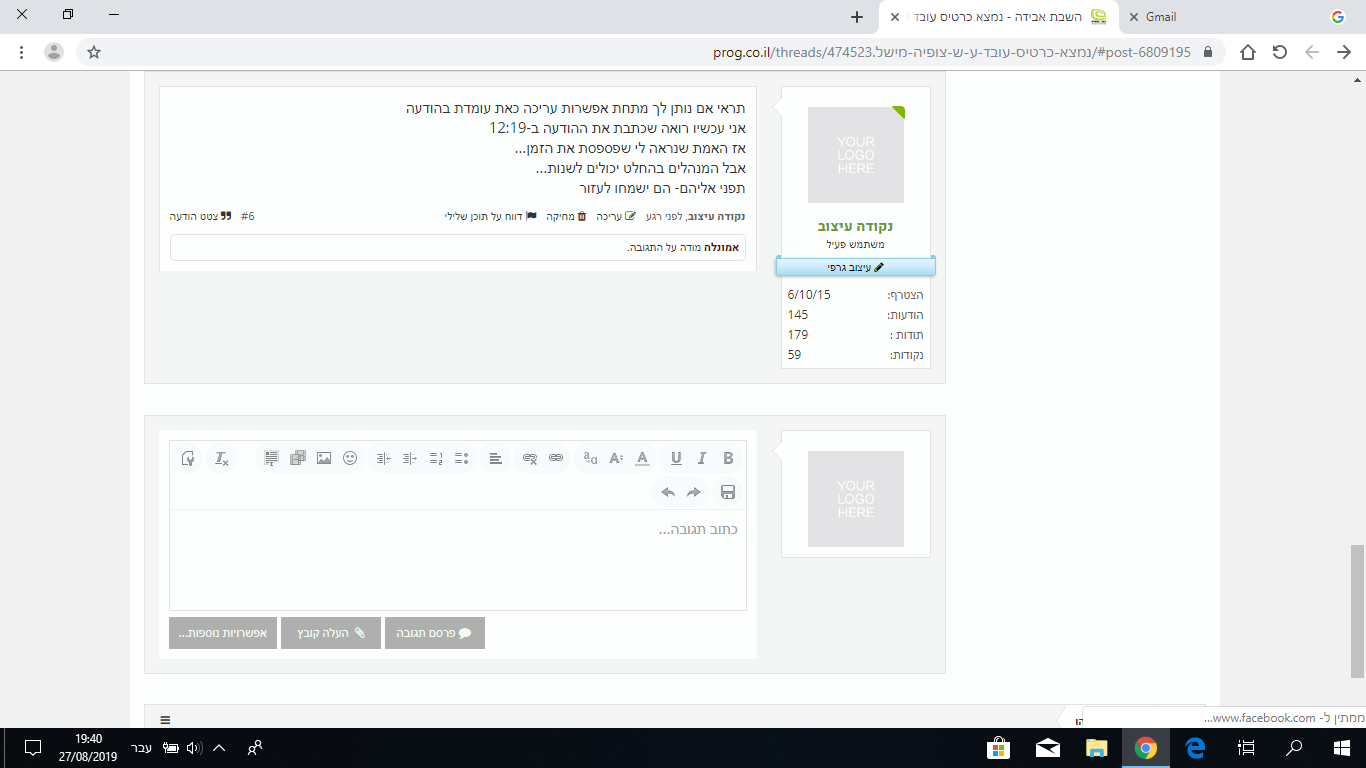Image resolution: width=1366 pixels, height=768 pixels.
Task: Open Microsoft Store from the taskbar
Action: pyautogui.click(x=998, y=747)
